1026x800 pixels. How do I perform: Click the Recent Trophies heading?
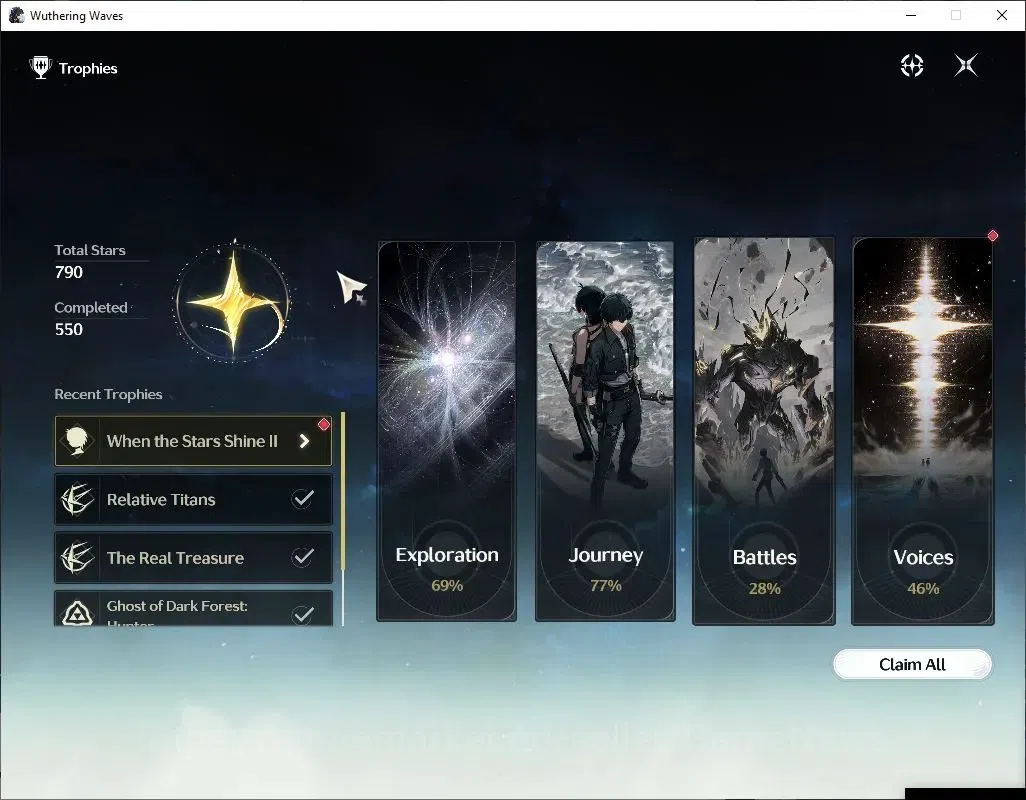click(x=108, y=394)
